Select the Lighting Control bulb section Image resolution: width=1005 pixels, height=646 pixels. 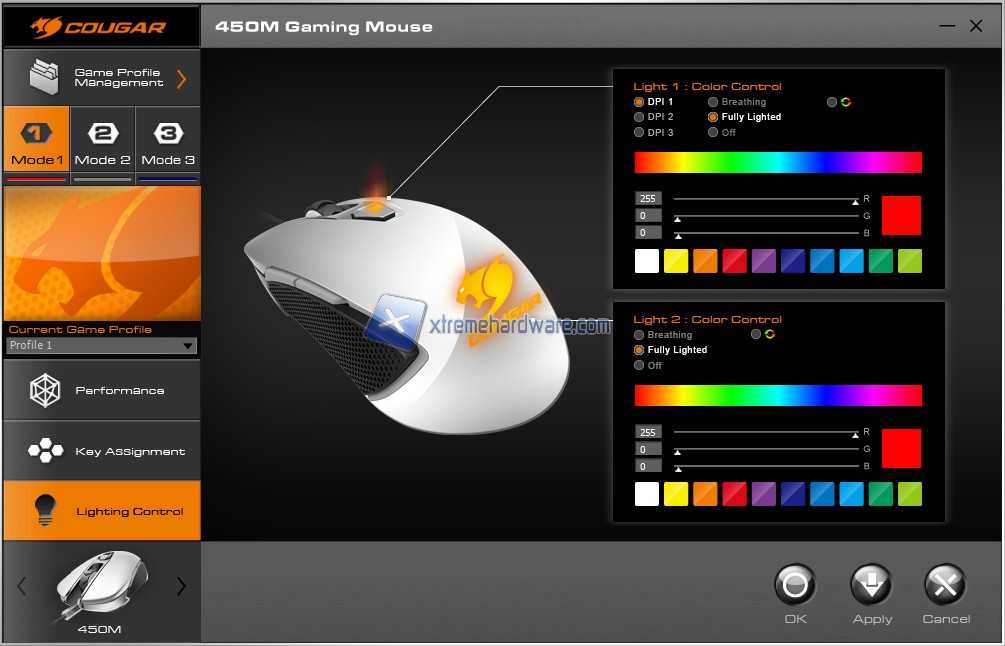(102, 511)
